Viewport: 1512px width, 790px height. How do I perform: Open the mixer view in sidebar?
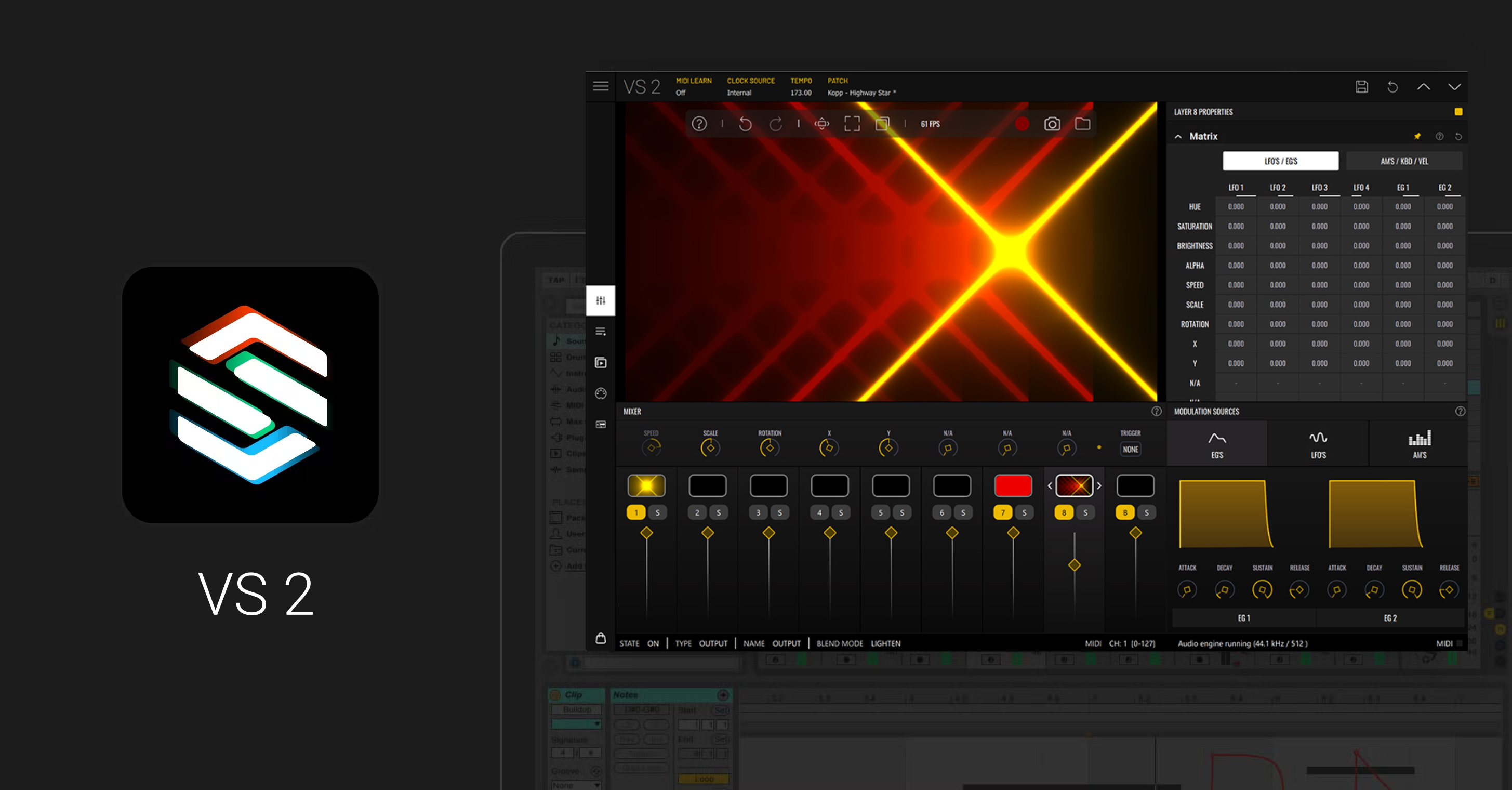601,300
